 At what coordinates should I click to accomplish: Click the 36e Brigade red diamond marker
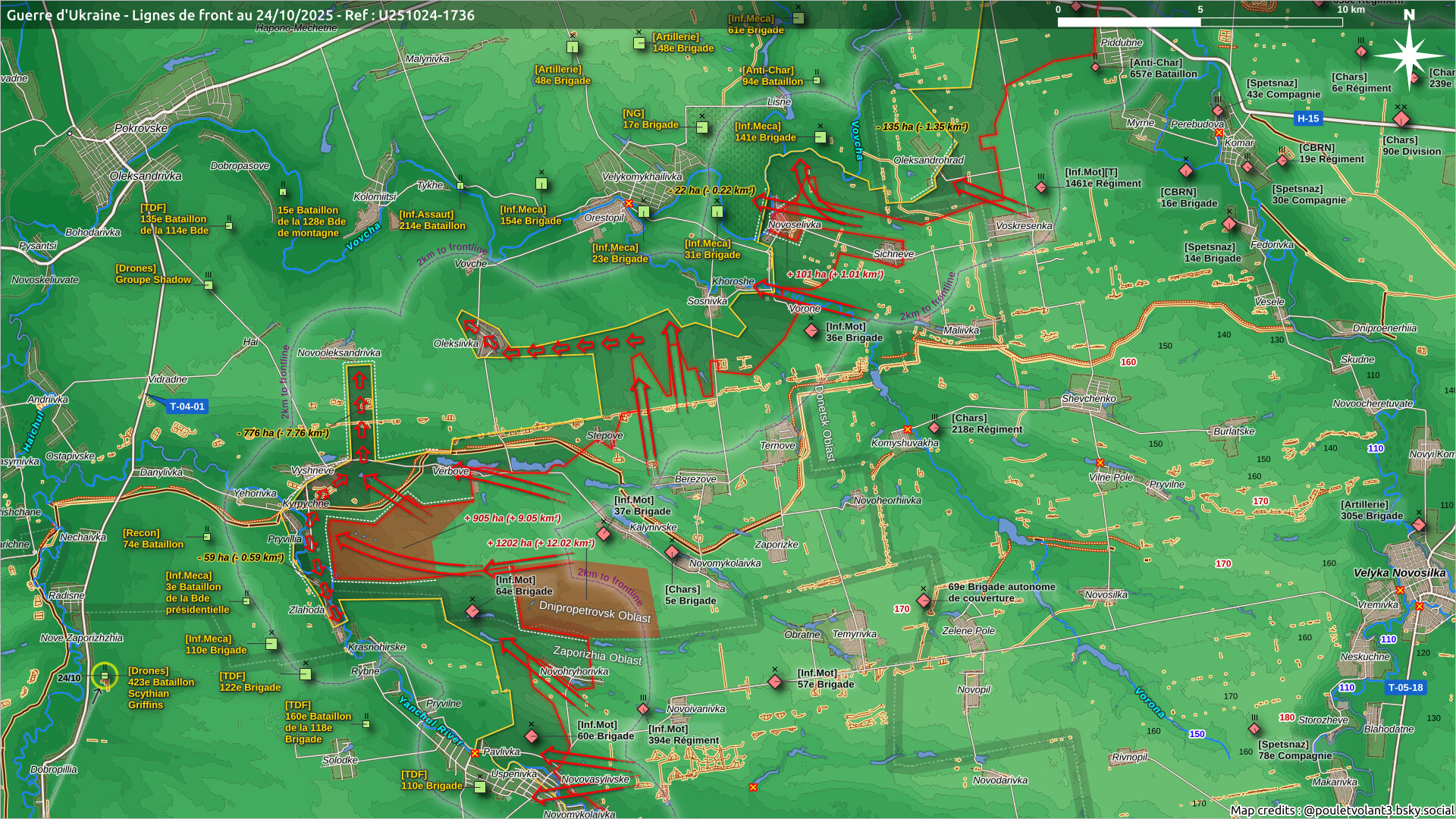(x=811, y=331)
